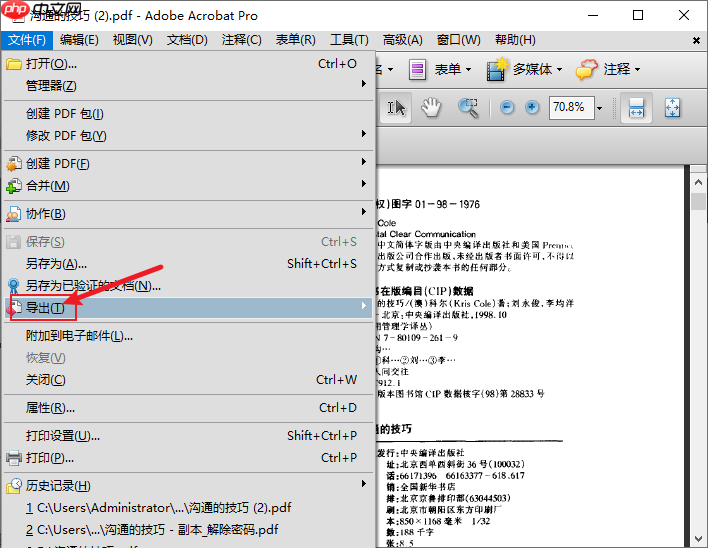
Task: Expand the 导出(T) submenu
Action: click(x=188, y=308)
